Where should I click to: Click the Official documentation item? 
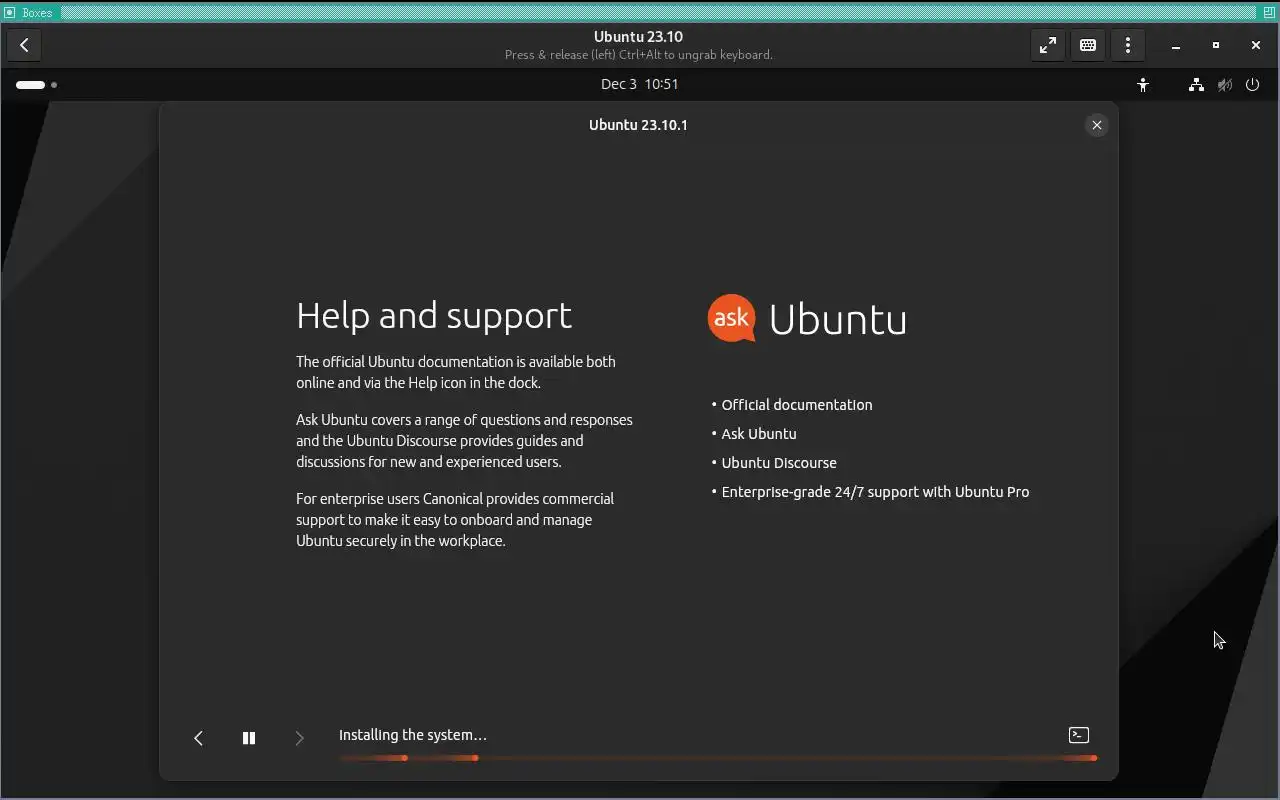797,405
